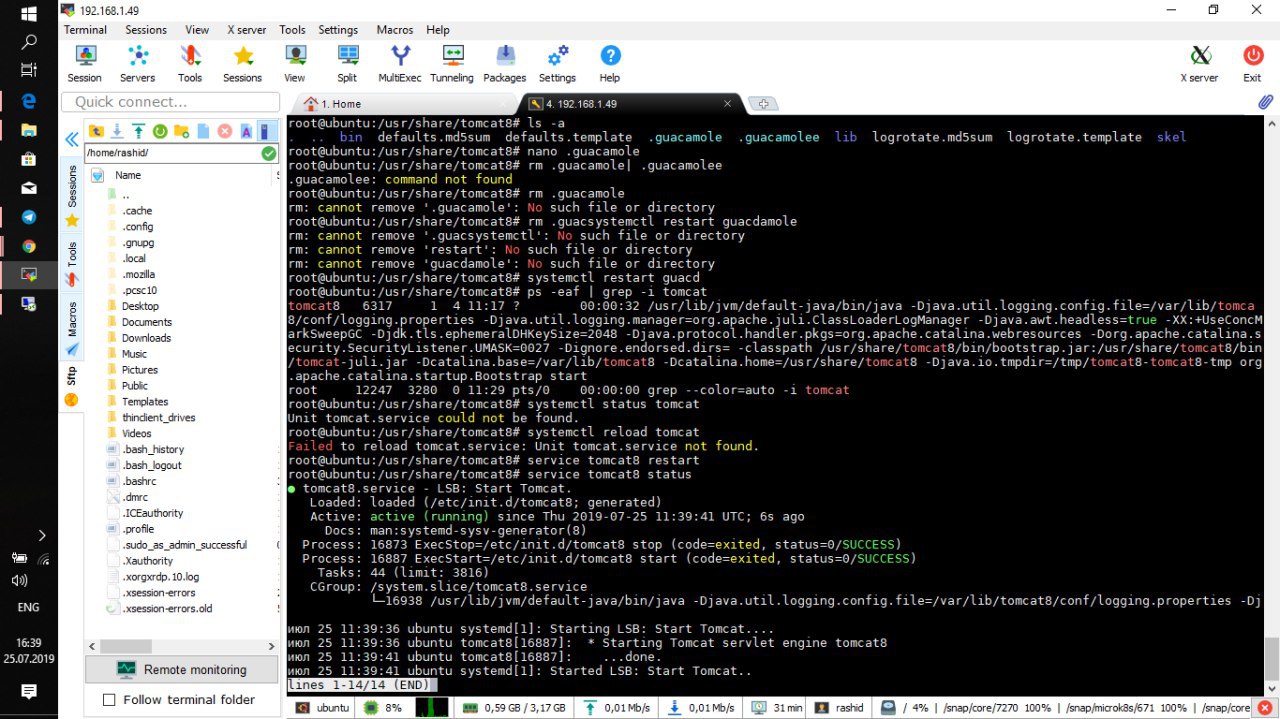Start MultiExec mode
Image resolution: width=1280 pixels, height=719 pixels.
(x=400, y=64)
